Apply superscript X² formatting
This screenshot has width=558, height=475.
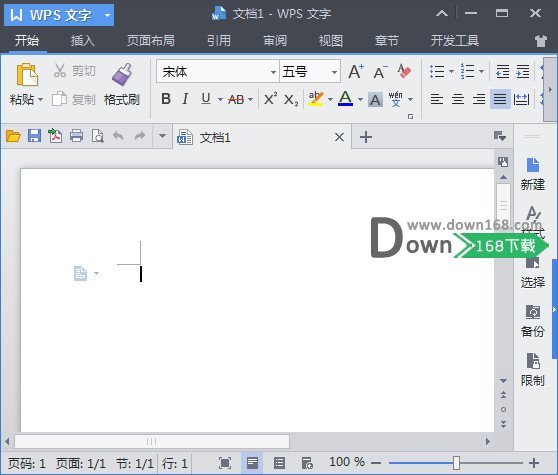click(270, 99)
